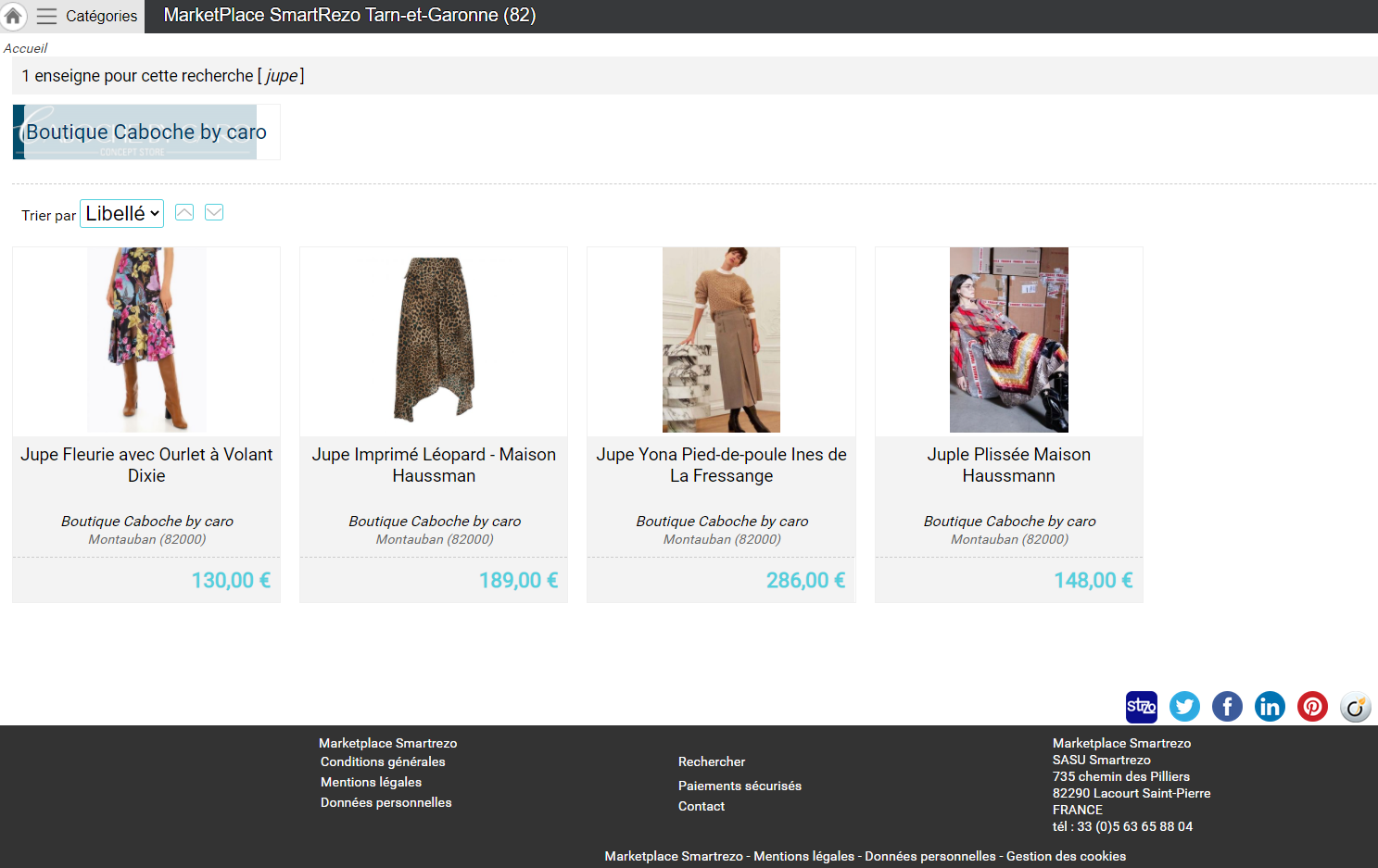Click the blue strzo icon
The width and height of the screenshot is (1378, 868).
click(x=1142, y=707)
